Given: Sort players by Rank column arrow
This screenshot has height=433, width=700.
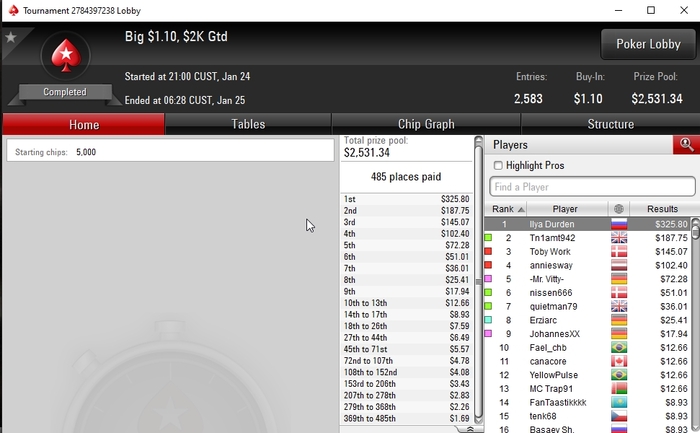Looking at the screenshot, I should coord(521,209).
